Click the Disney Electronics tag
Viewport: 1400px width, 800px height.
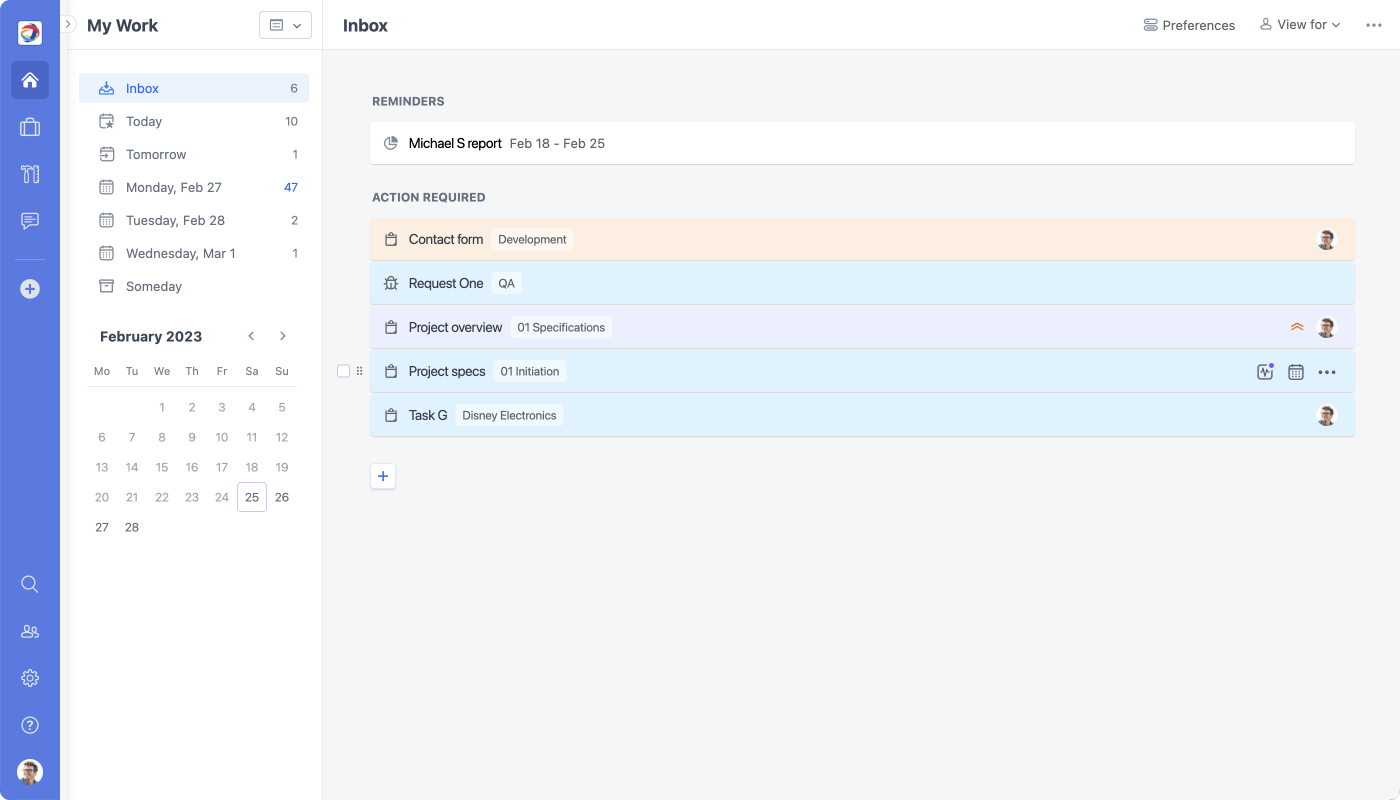tap(509, 415)
